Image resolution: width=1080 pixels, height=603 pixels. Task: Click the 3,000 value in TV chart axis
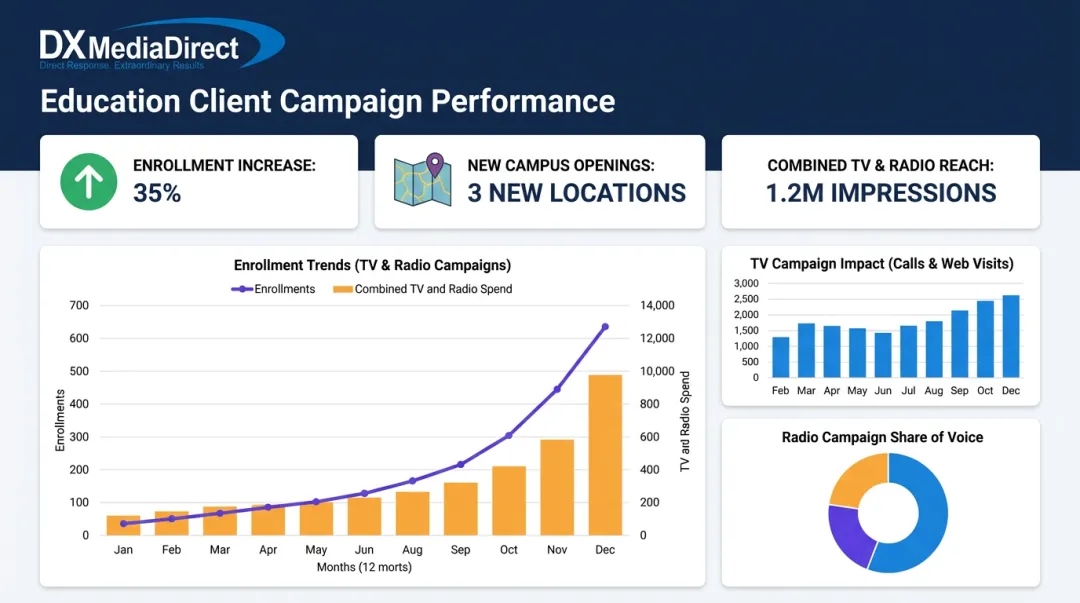tap(746, 283)
